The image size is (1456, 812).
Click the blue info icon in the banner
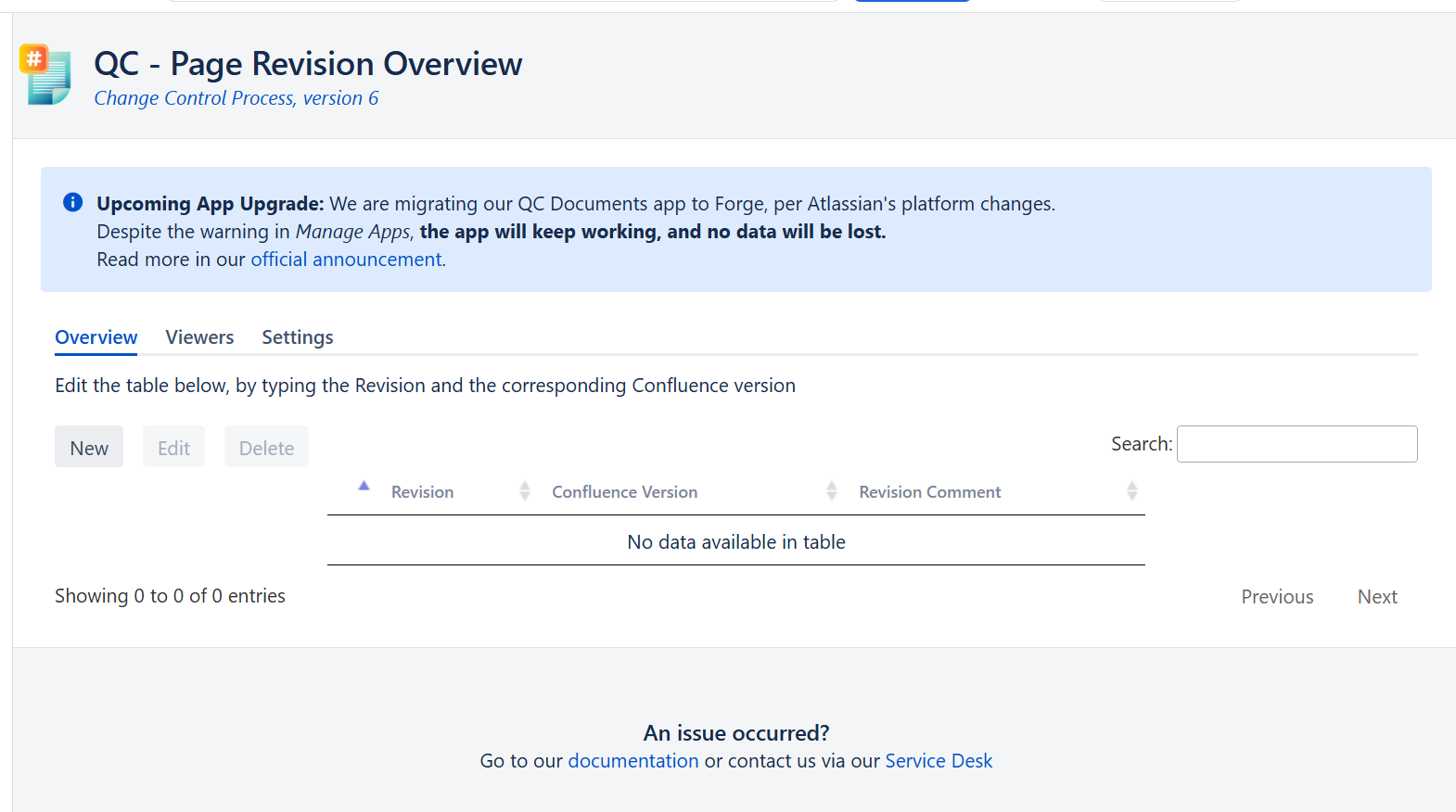click(72, 202)
